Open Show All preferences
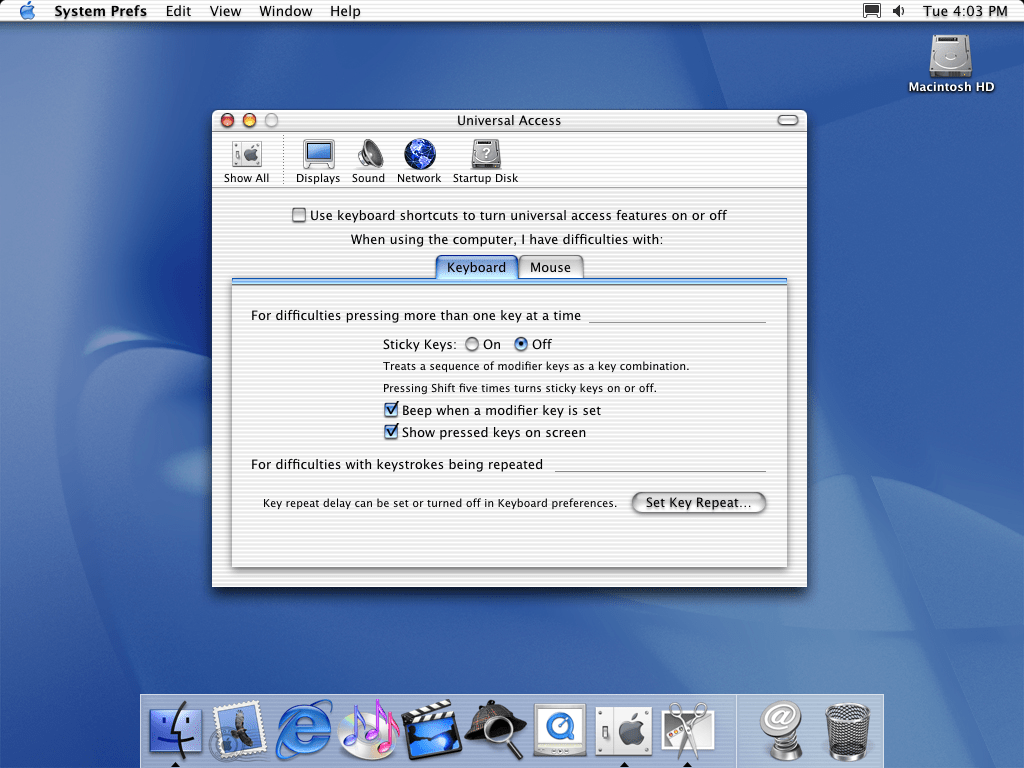The height and width of the screenshot is (768, 1024). point(246,161)
